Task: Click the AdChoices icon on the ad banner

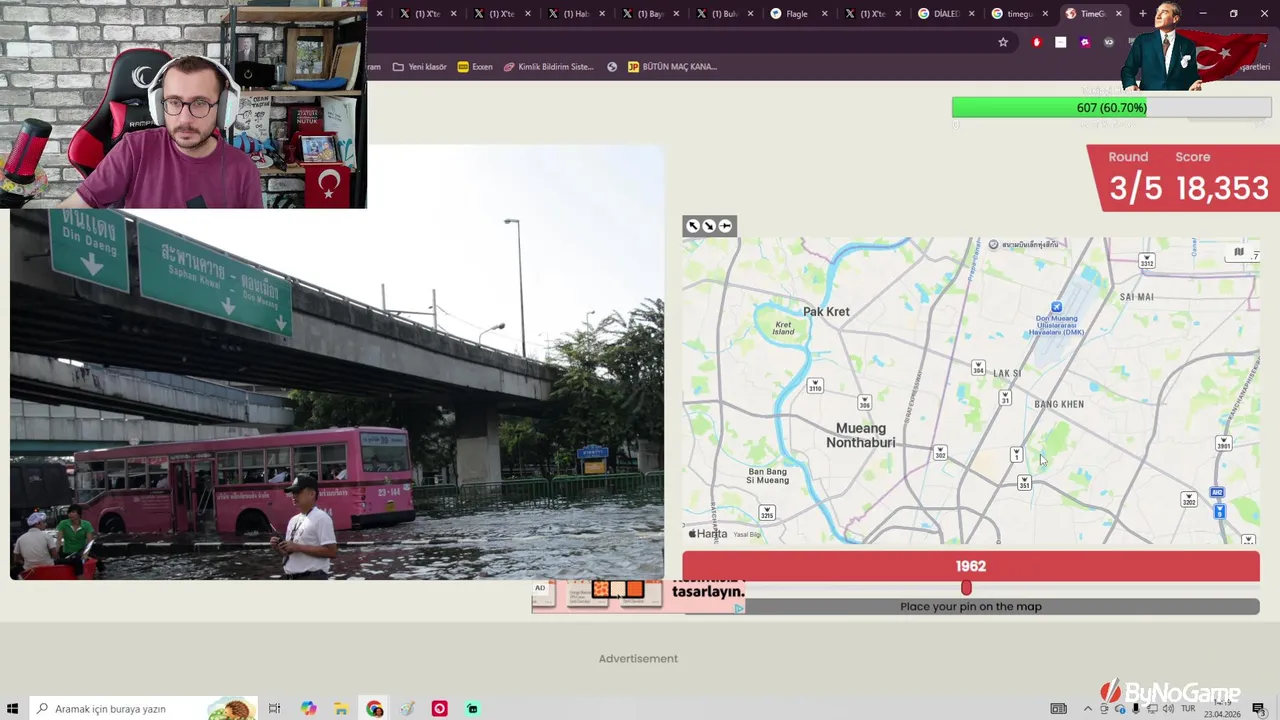Action: point(740,608)
